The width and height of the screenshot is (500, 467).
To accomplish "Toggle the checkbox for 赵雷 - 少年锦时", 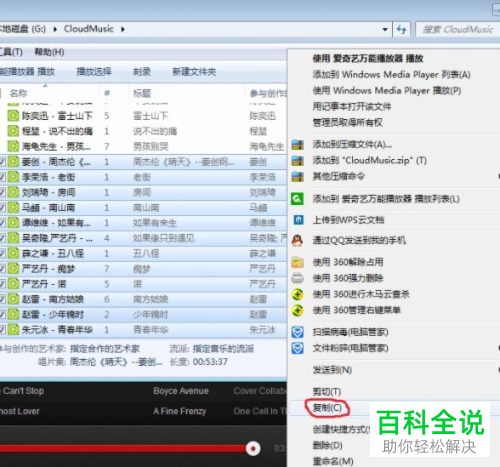I will click(2, 314).
